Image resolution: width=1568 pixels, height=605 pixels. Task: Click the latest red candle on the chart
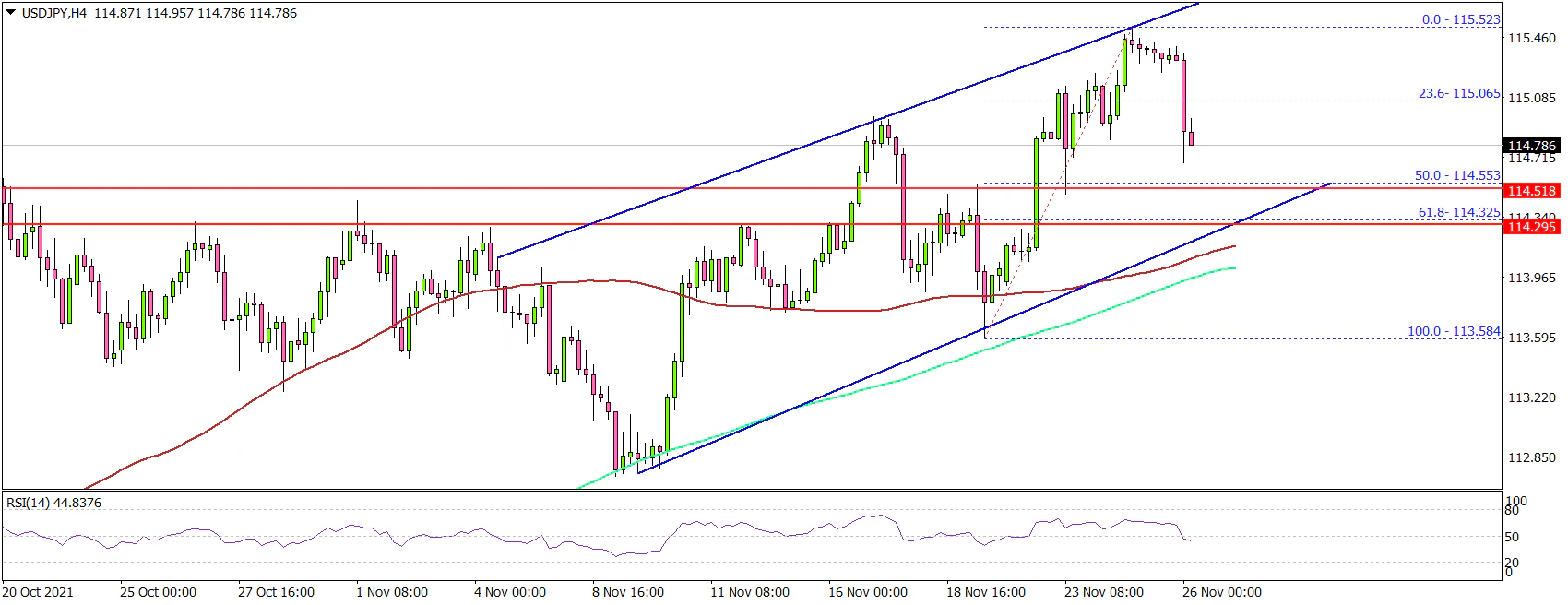click(x=1192, y=138)
